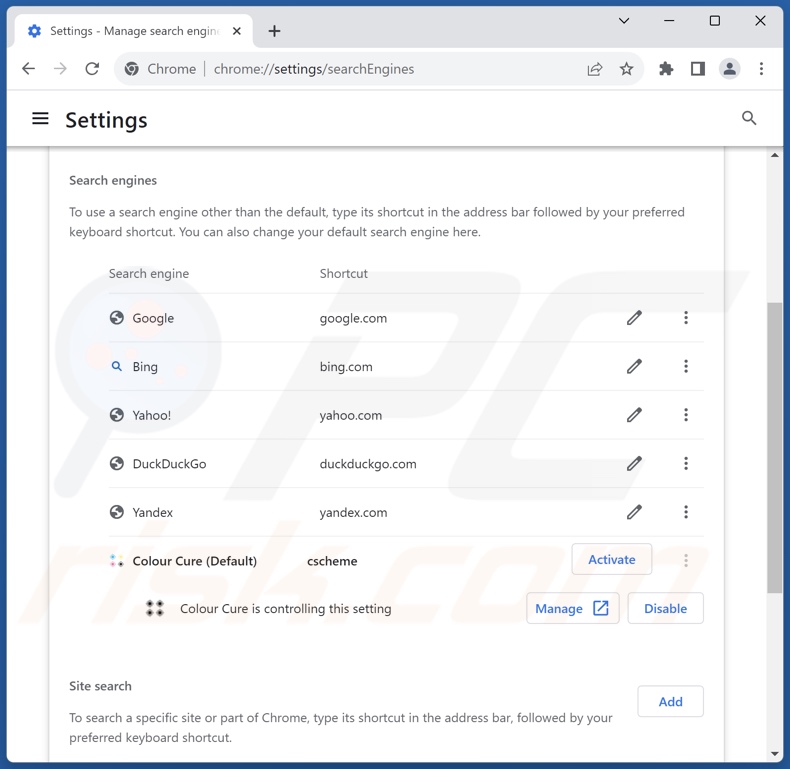Activate the Colour Cure search engine
Image resolution: width=790 pixels, height=769 pixels.
[612, 559]
